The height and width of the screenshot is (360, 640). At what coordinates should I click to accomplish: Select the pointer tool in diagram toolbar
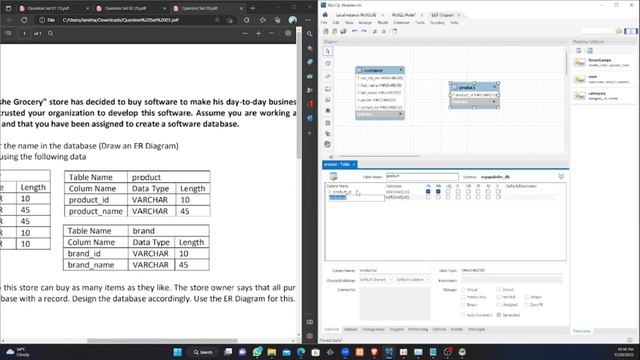point(328,51)
